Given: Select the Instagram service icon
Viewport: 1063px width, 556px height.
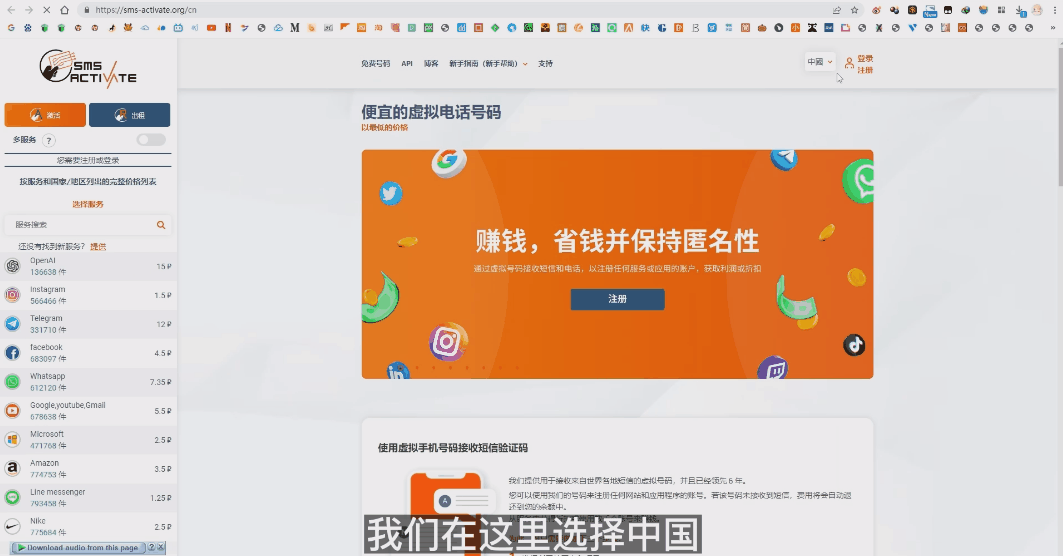Looking at the screenshot, I should click(x=13, y=295).
